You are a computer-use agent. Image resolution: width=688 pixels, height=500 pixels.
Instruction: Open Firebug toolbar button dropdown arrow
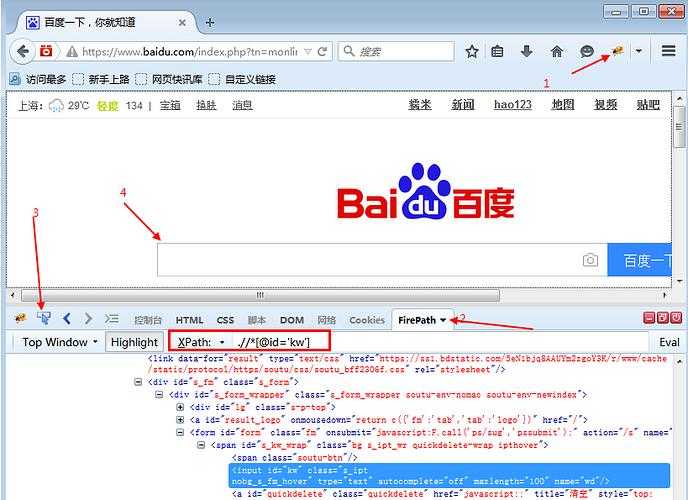(639, 51)
